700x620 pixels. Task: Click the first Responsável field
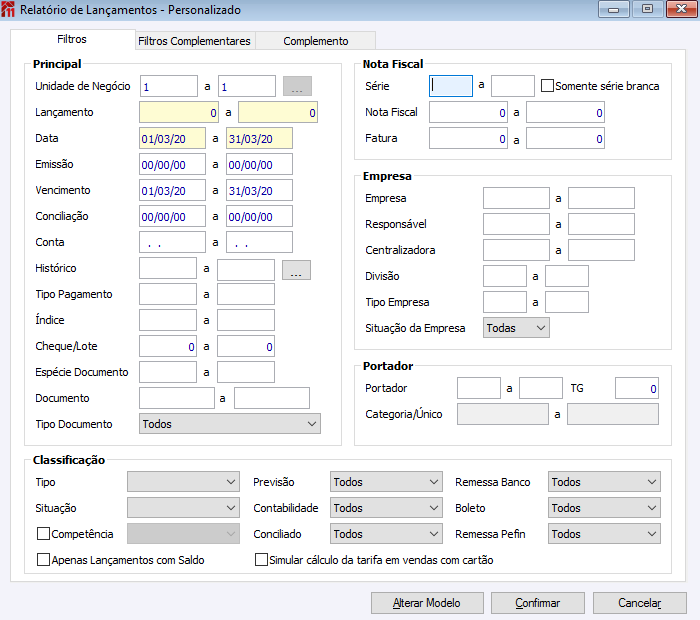tap(516, 224)
